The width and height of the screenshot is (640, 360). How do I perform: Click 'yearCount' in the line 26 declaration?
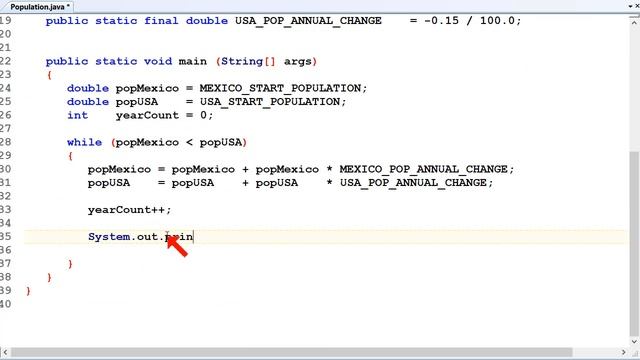pyautogui.click(x=147, y=115)
